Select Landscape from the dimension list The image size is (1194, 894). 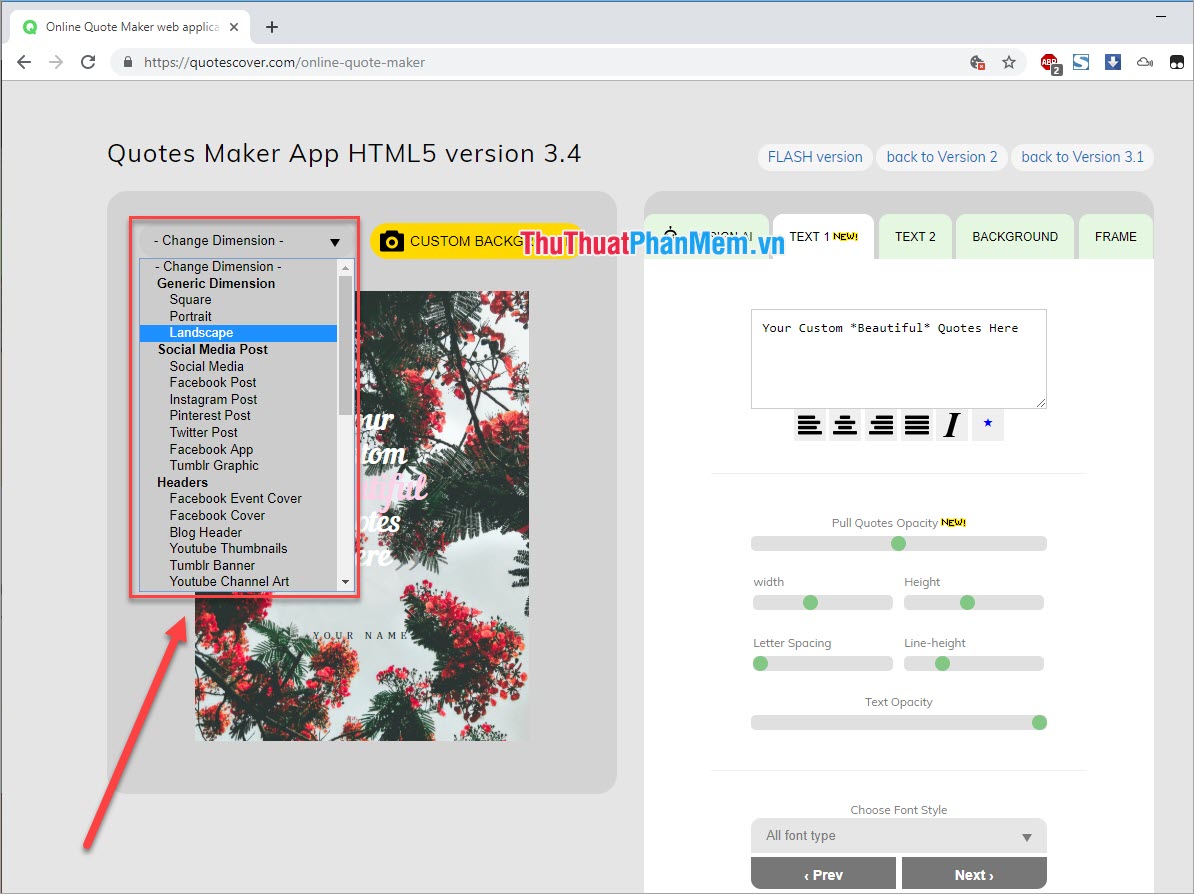pyautogui.click(x=201, y=332)
